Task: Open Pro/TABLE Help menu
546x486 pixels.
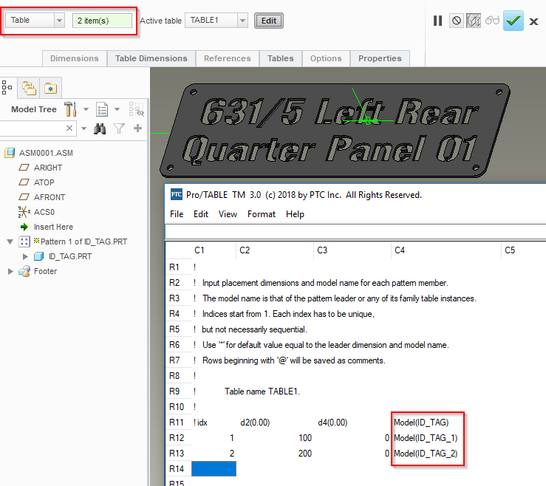Action: pyautogui.click(x=295, y=214)
